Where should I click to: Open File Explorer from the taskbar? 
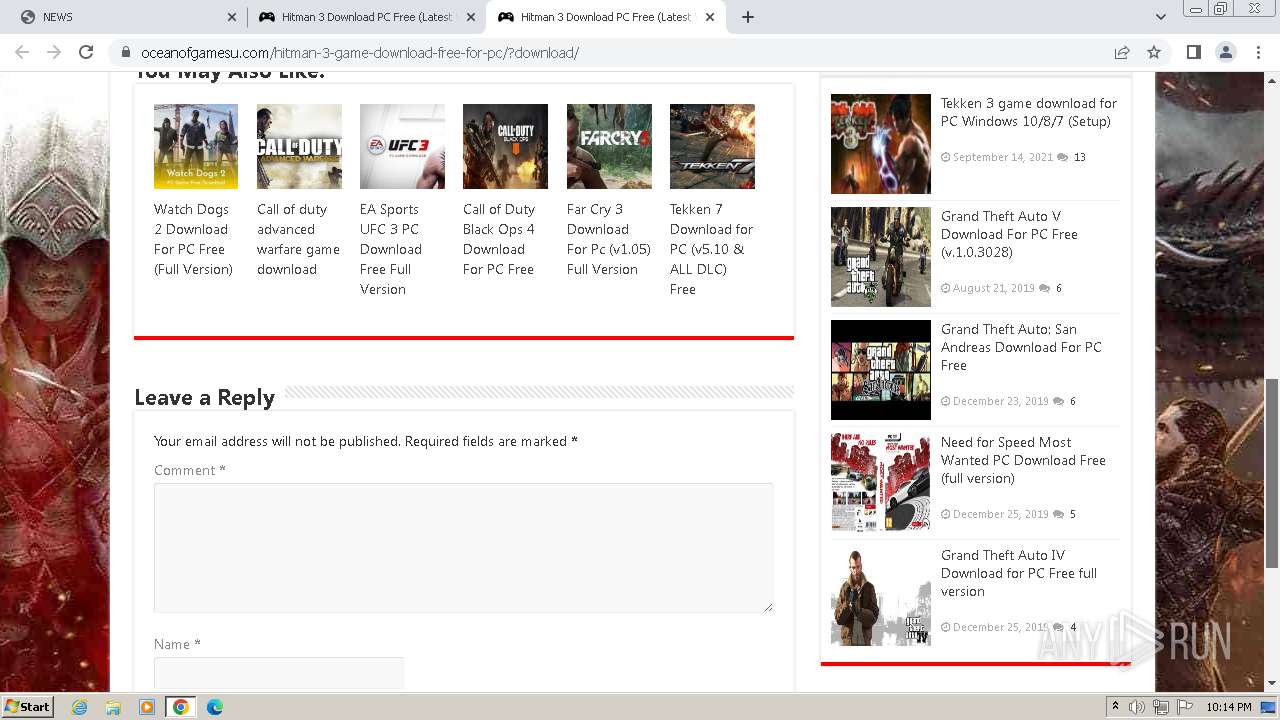(113, 707)
